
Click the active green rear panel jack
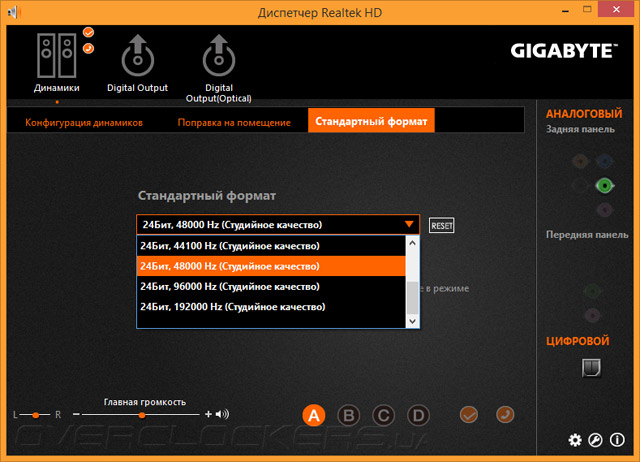point(604,186)
